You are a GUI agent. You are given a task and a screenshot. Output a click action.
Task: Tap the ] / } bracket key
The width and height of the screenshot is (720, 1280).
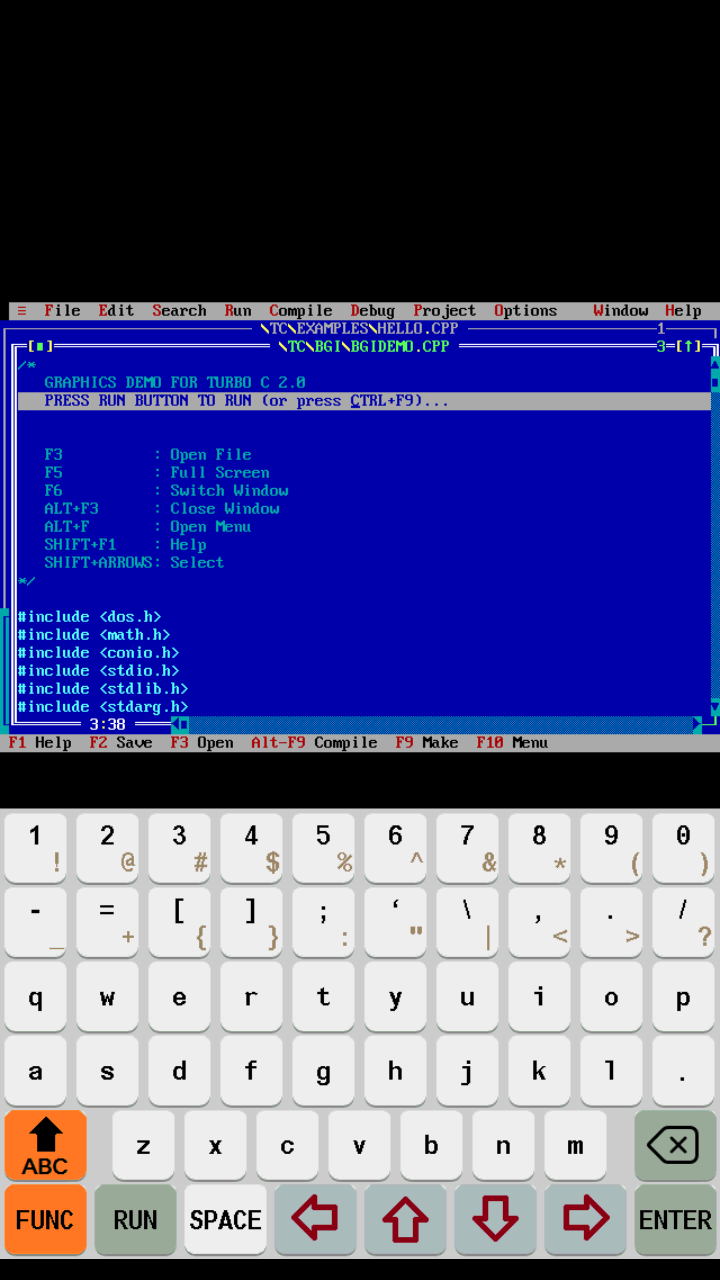coord(252,922)
